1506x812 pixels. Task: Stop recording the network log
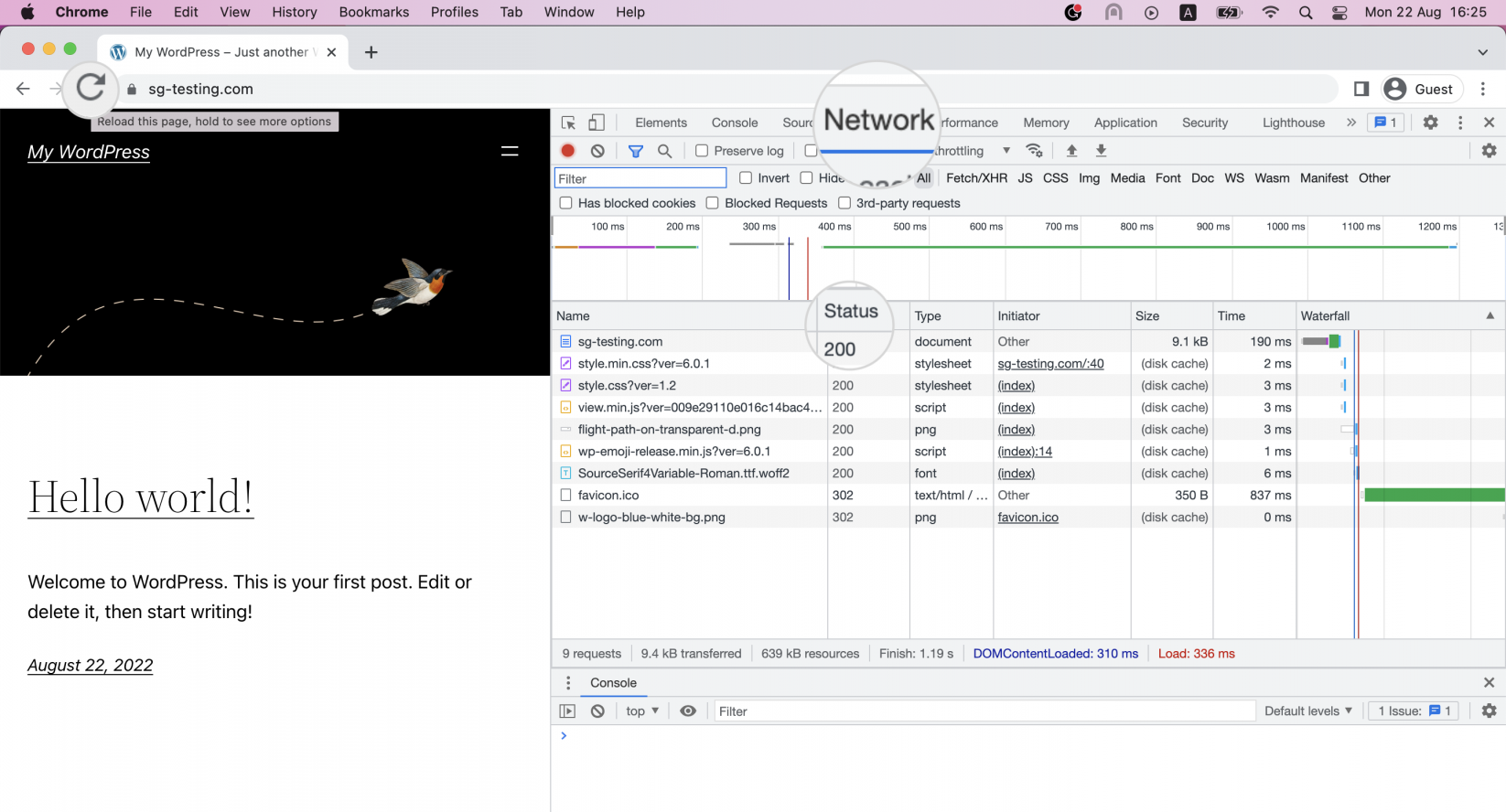pos(568,151)
